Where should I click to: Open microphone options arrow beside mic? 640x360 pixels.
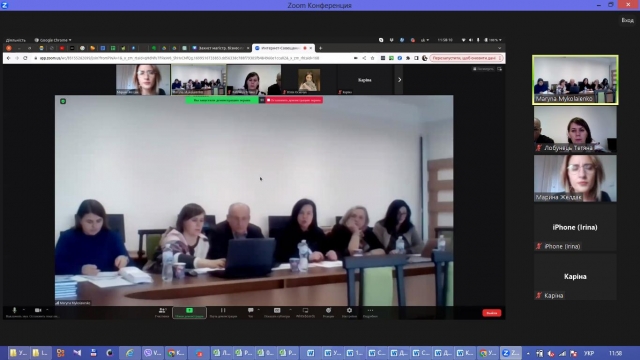[x=24, y=310]
